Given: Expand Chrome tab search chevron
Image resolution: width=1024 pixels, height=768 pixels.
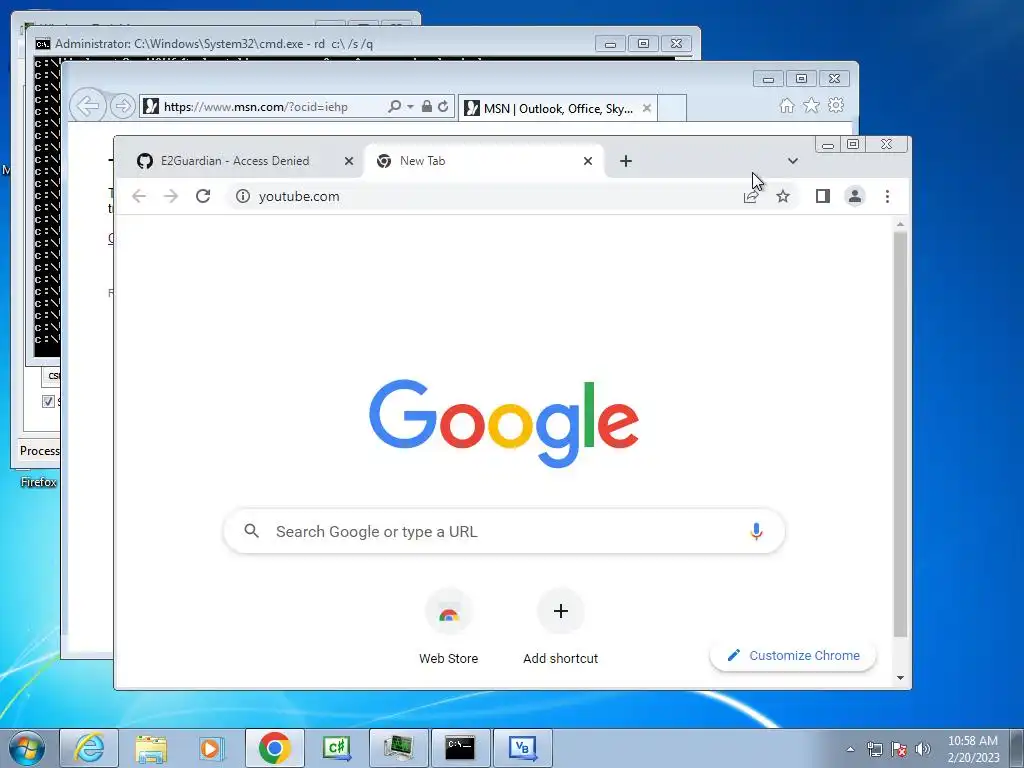Looking at the screenshot, I should 792,161.
